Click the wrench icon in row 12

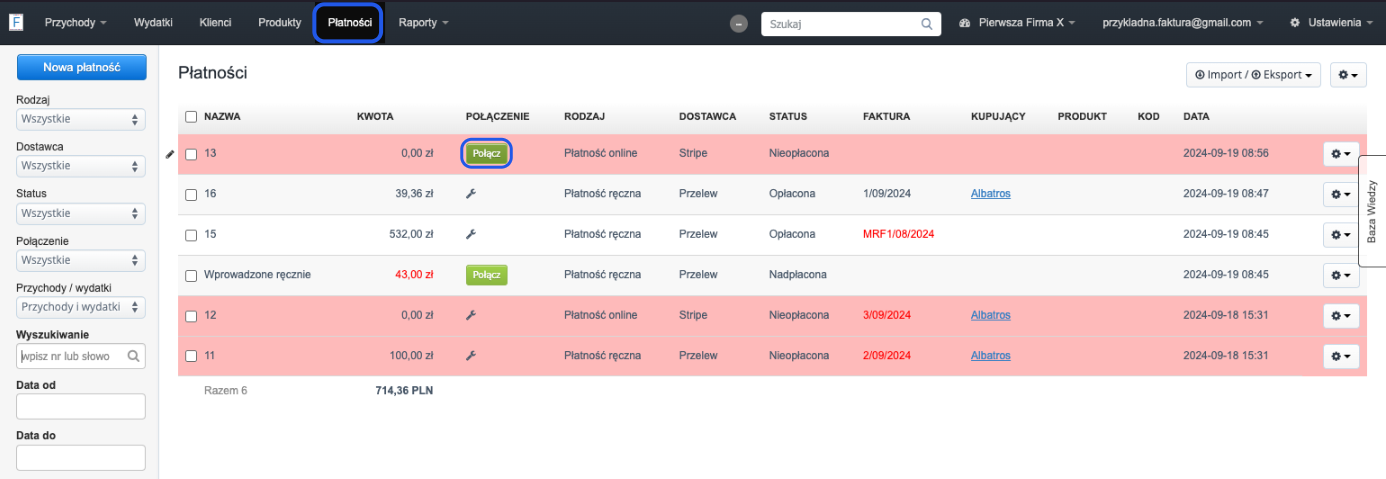[471, 315]
